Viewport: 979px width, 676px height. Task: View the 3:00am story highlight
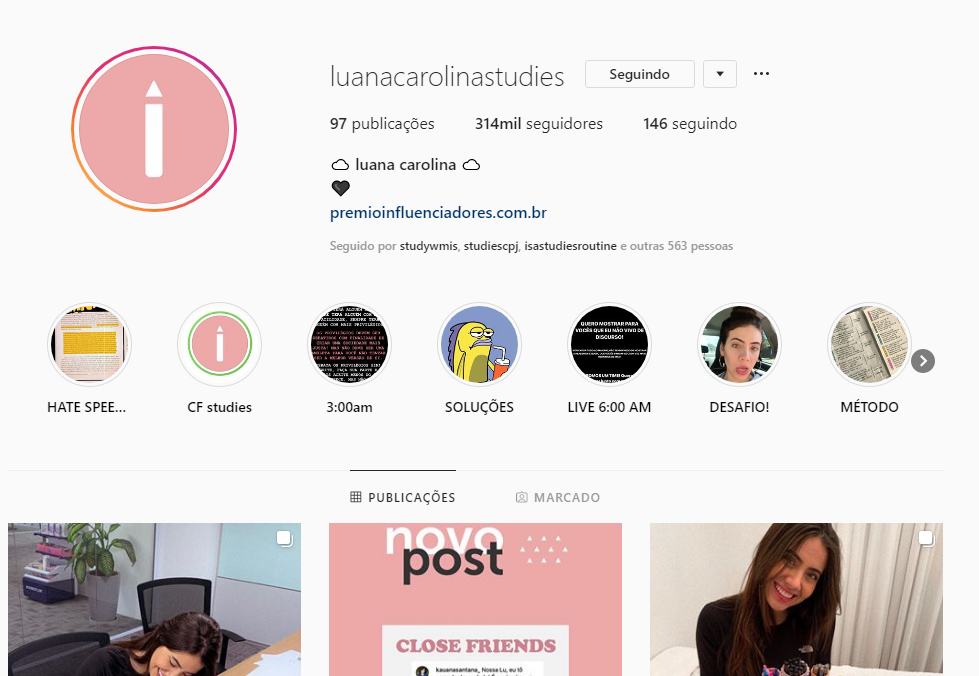[349, 345]
